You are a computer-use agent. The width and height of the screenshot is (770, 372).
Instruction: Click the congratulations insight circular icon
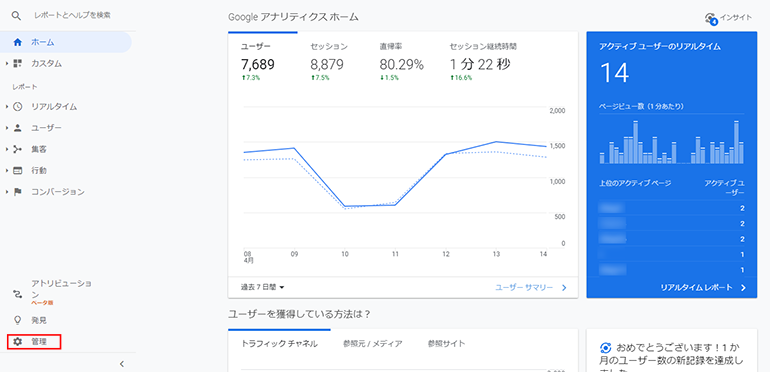(605, 348)
